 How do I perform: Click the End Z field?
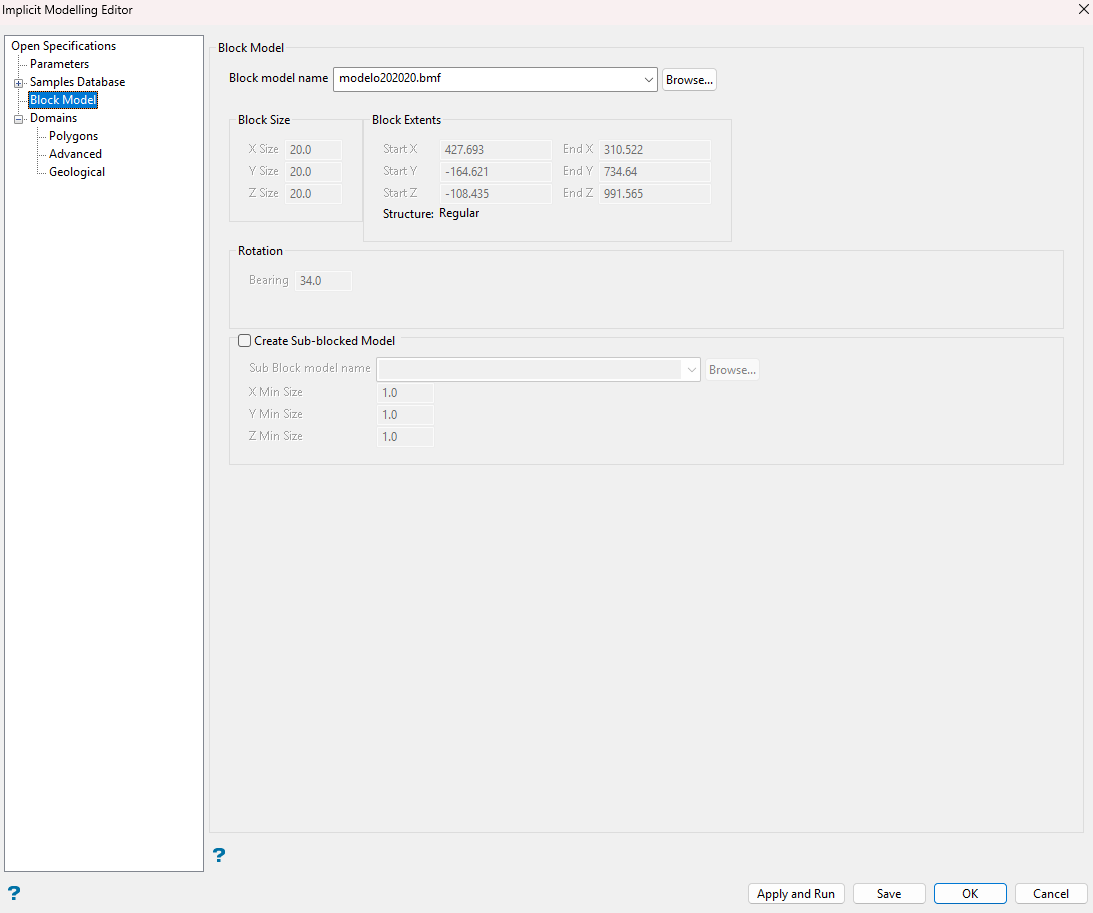[x=655, y=194]
